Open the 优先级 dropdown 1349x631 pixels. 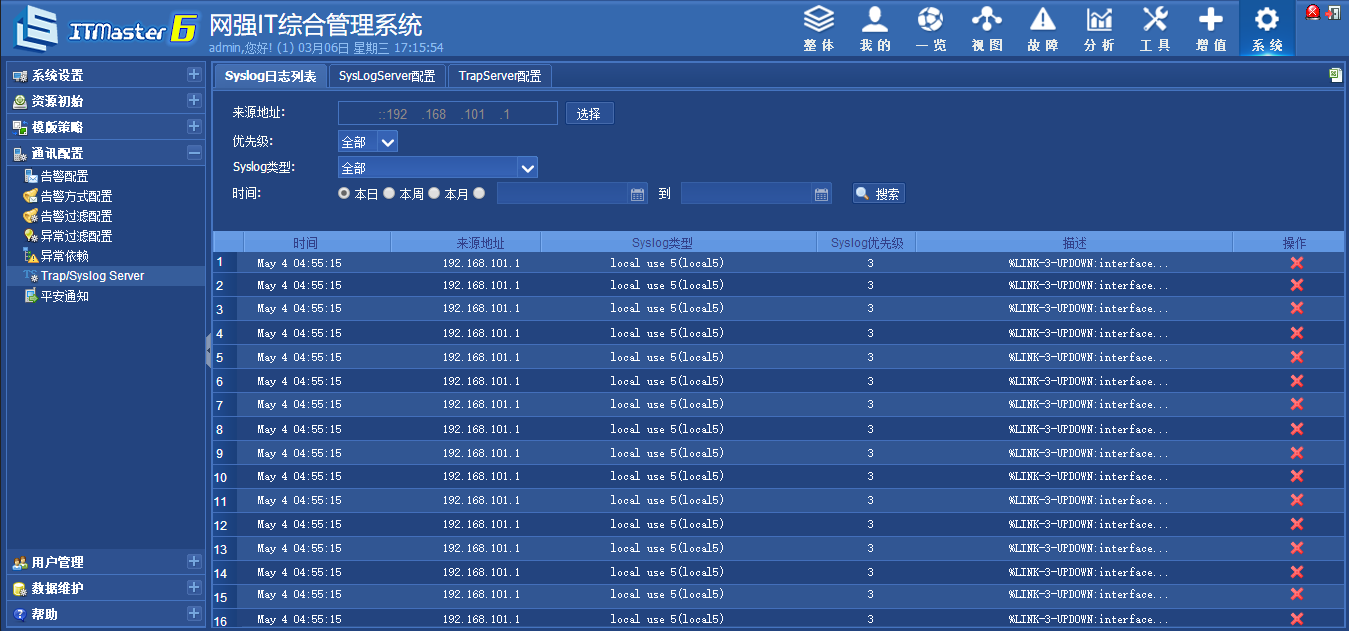tap(368, 142)
